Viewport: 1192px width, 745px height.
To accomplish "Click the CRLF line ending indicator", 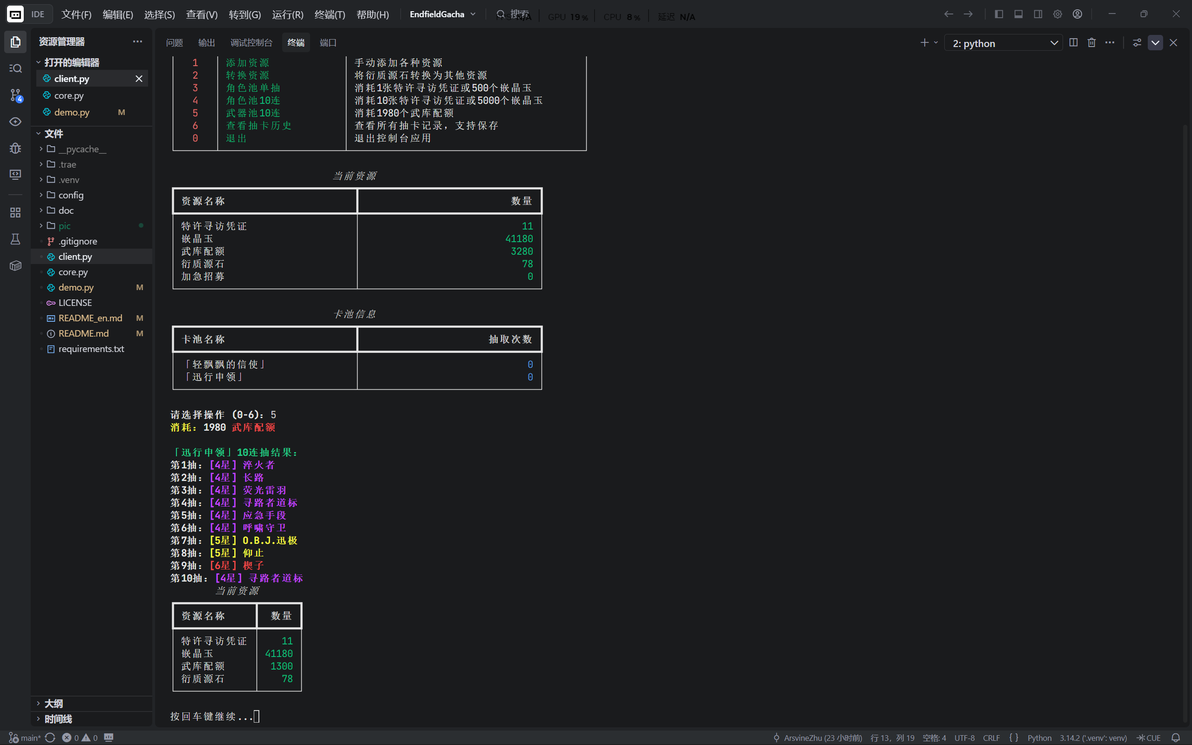I will [x=991, y=737].
